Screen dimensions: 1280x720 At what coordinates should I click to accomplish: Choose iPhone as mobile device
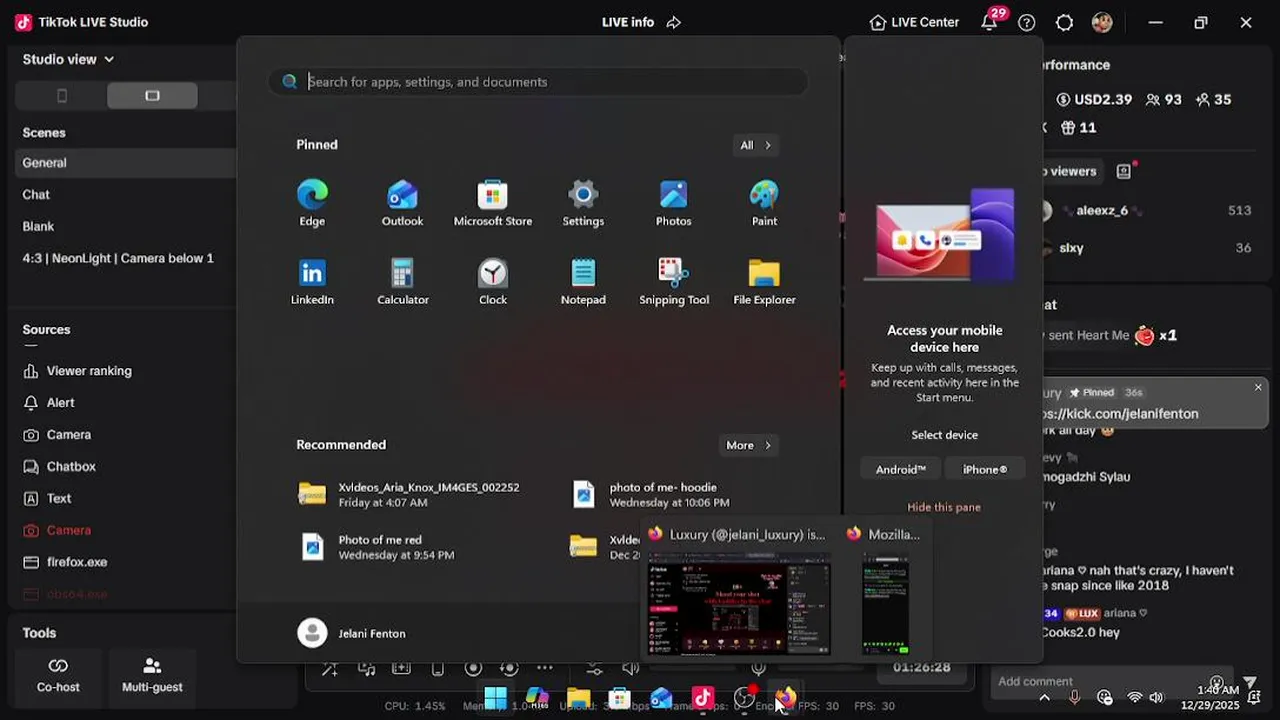tap(985, 469)
